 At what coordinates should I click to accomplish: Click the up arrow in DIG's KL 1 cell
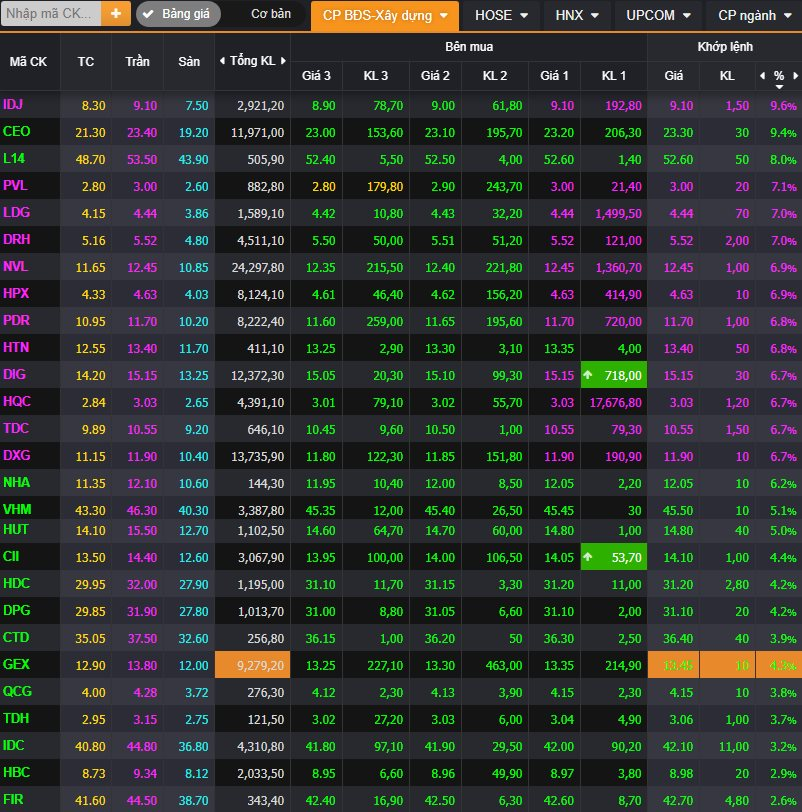click(x=589, y=374)
